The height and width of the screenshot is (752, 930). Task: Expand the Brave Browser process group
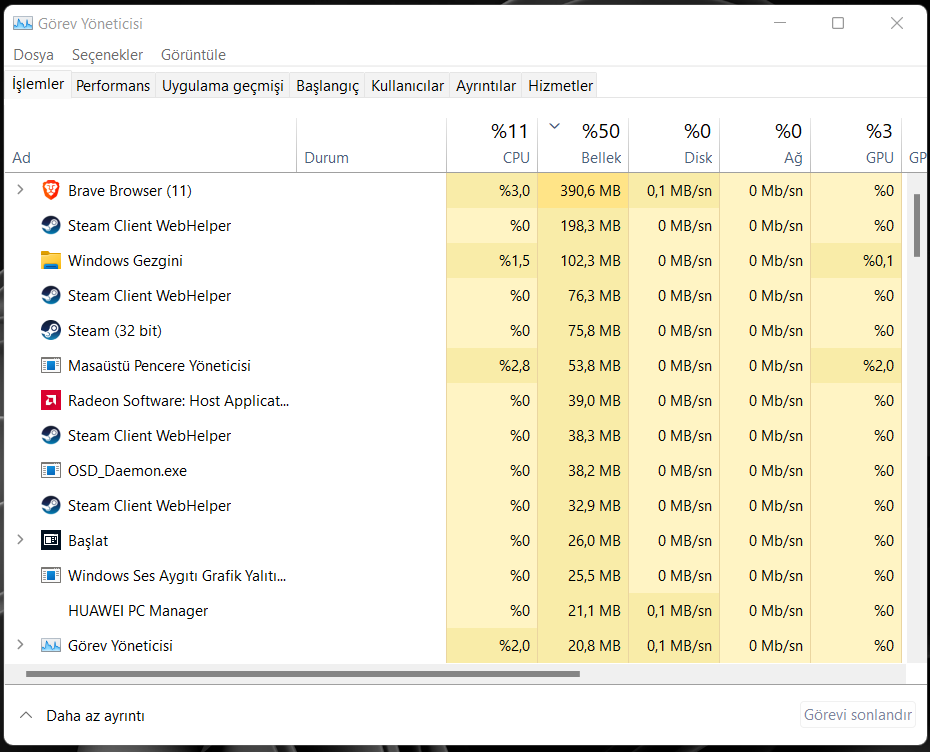[x=20, y=190]
